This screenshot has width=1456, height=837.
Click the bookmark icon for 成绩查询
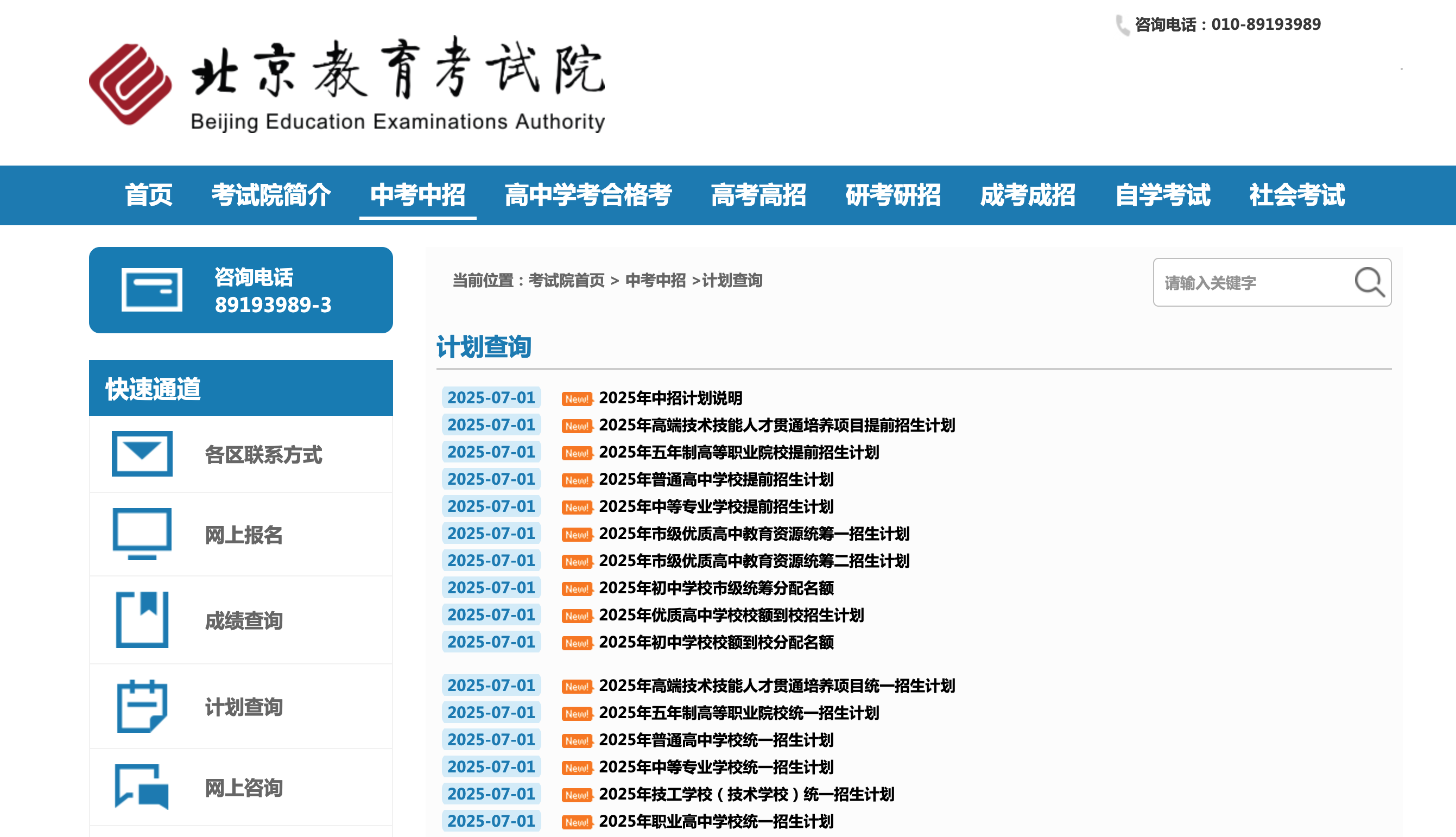coord(142,620)
